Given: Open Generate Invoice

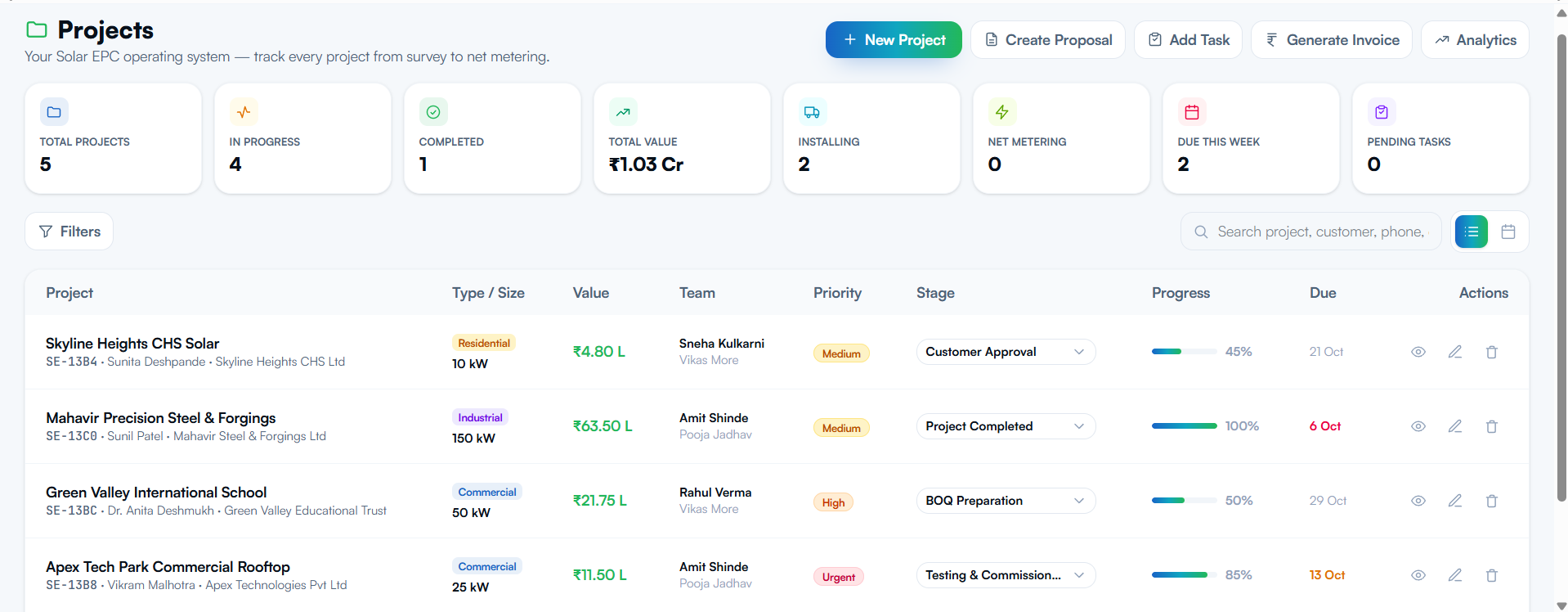Looking at the screenshot, I should (x=1332, y=40).
